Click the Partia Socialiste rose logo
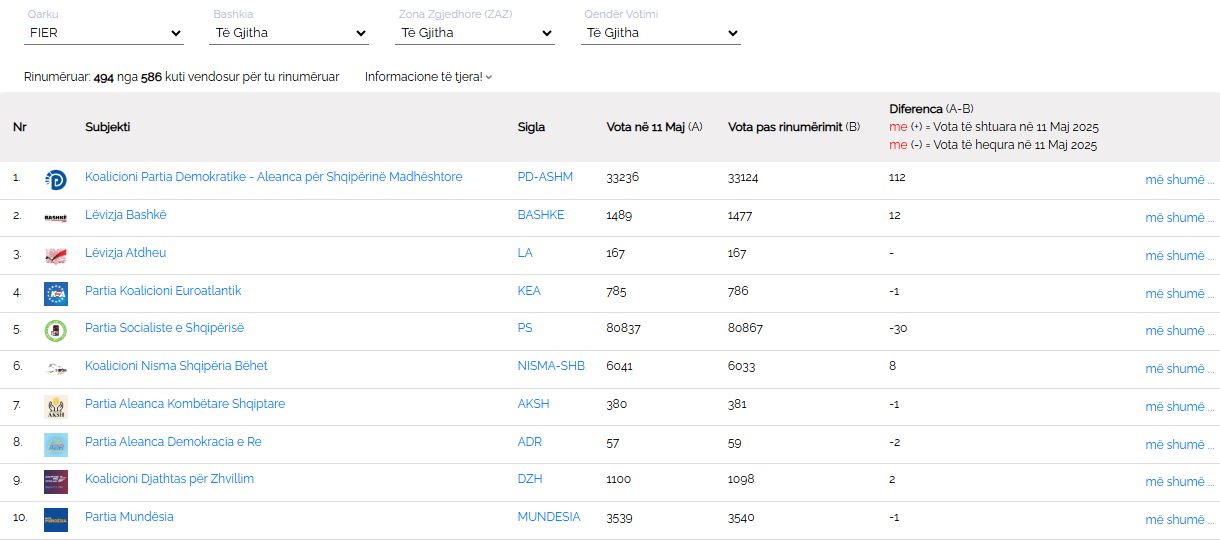This screenshot has height=540, width=1220. pyautogui.click(x=56, y=331)
